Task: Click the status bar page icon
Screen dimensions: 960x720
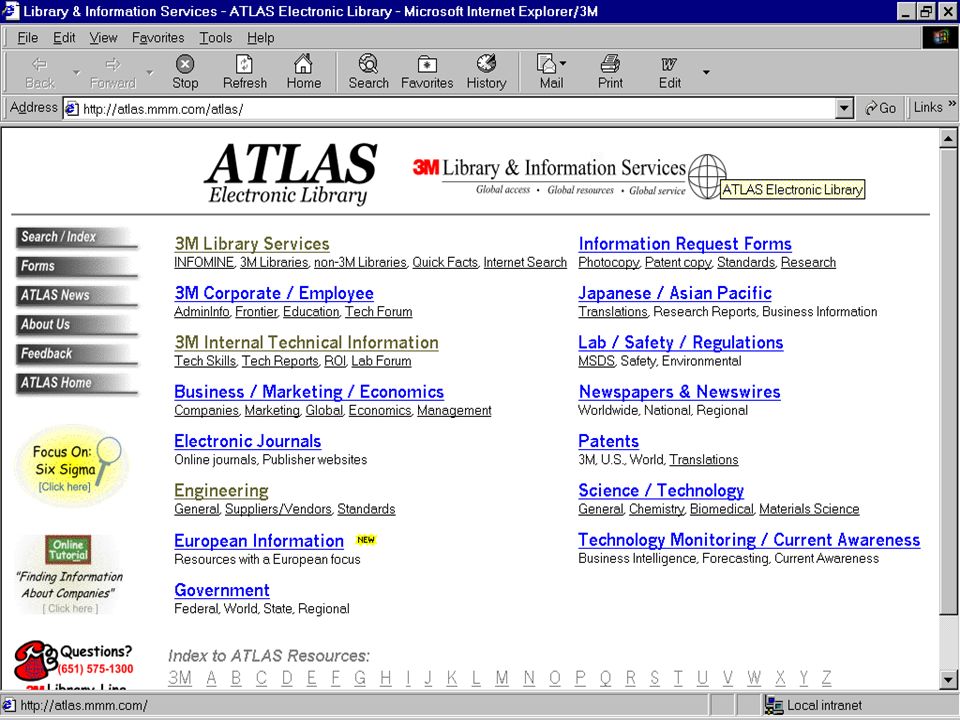Action: [x=9, y=705]
